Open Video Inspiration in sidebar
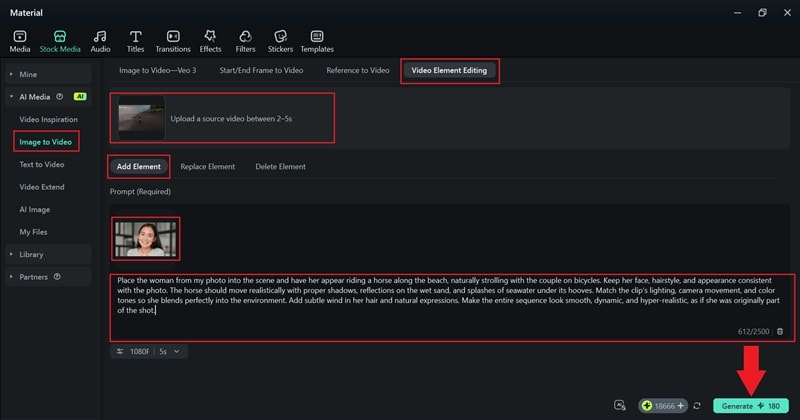The image size is (800, 420). point(48,119)
